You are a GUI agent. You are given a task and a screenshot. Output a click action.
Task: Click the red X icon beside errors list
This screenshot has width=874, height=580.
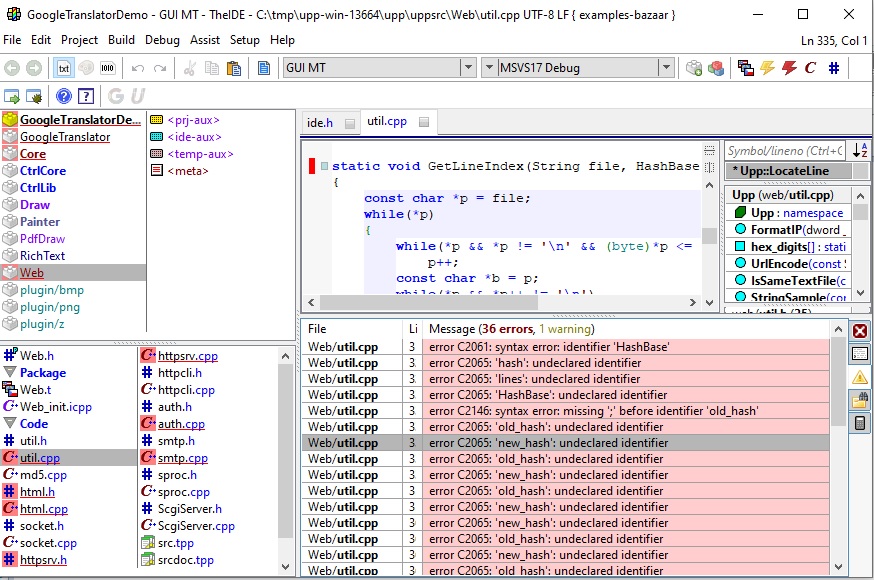pyautogui.click(x=860, y=330)
